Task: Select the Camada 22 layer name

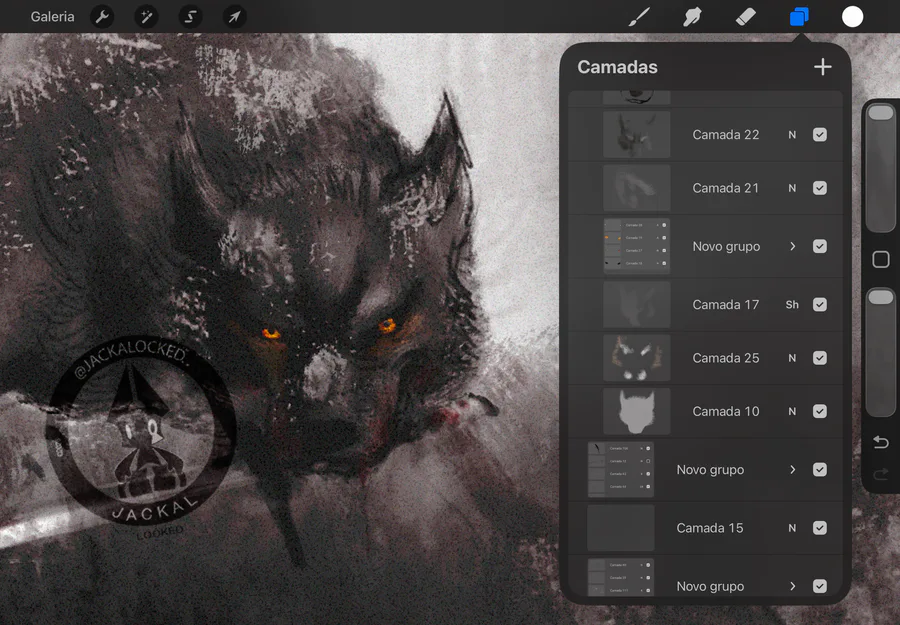Action: 726,135
